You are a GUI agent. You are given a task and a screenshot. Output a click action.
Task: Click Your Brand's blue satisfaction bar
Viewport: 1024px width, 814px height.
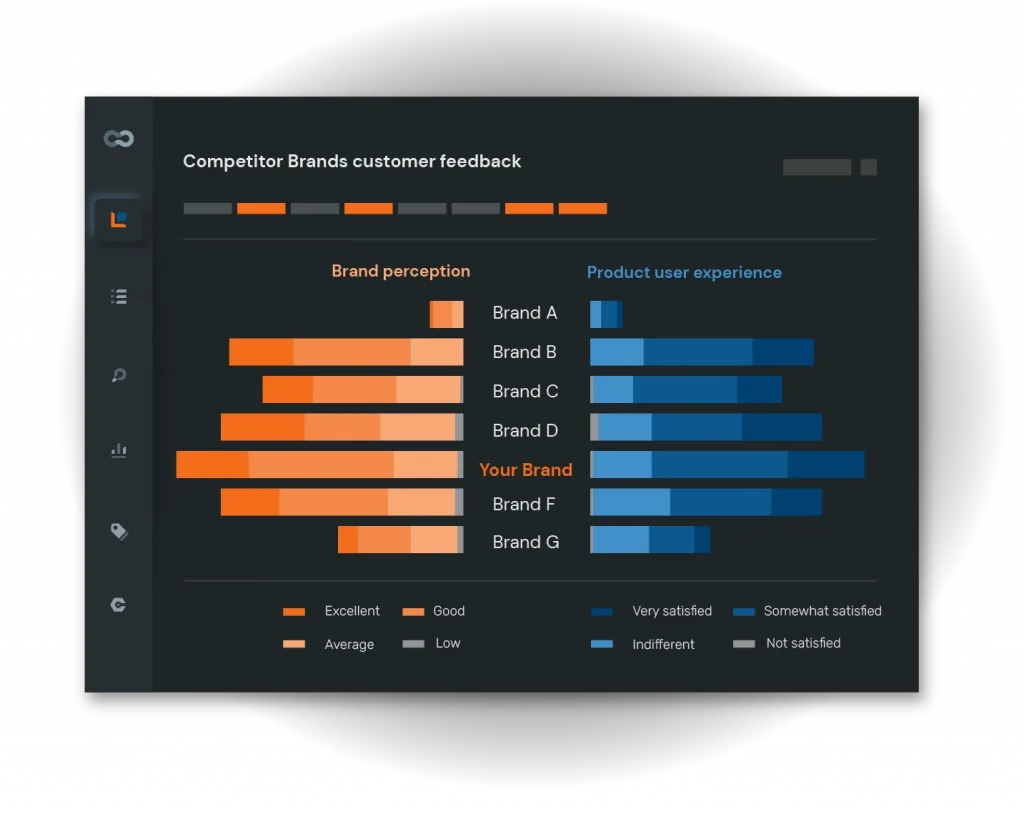pyautogui.click(x=727, y=464)
